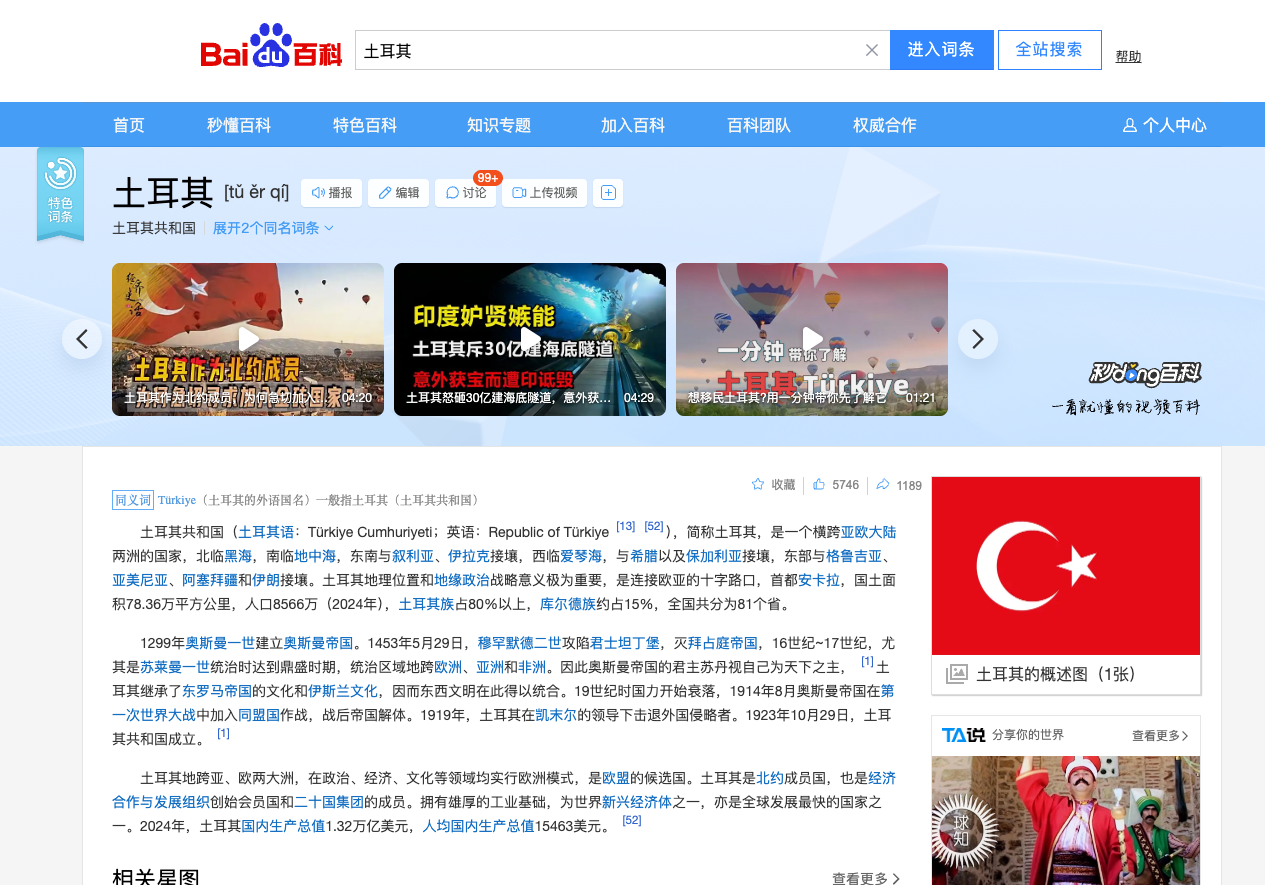Open the 奥斯曼帝国 link
Image resolution: width=1265 pixels, height=885 pixels.
(x=318, y=643)
